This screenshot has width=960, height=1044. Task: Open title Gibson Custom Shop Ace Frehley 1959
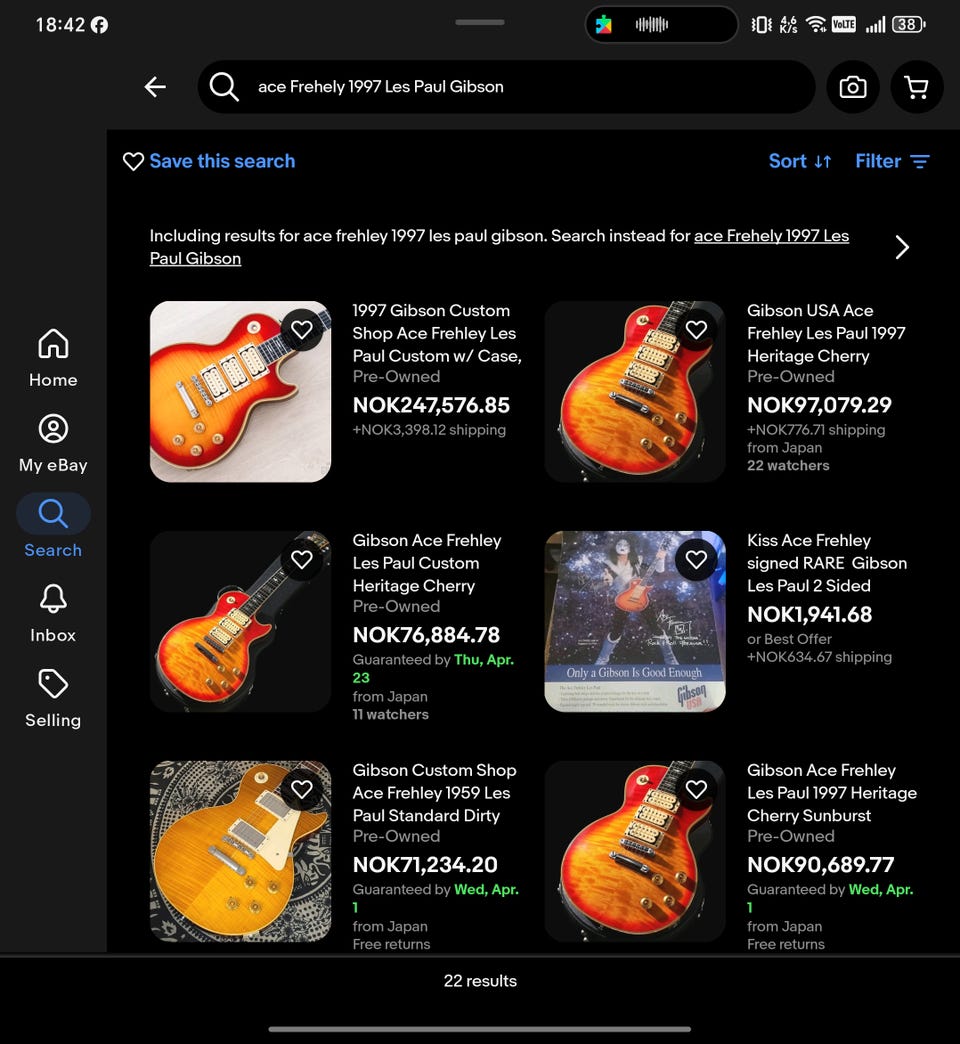(434, 792)
